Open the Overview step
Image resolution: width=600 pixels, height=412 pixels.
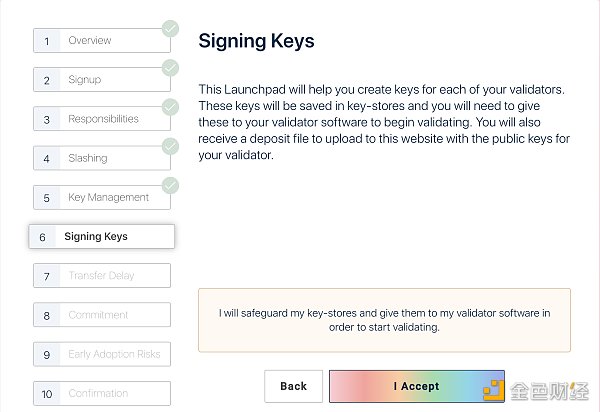click(x=102, y=41)
